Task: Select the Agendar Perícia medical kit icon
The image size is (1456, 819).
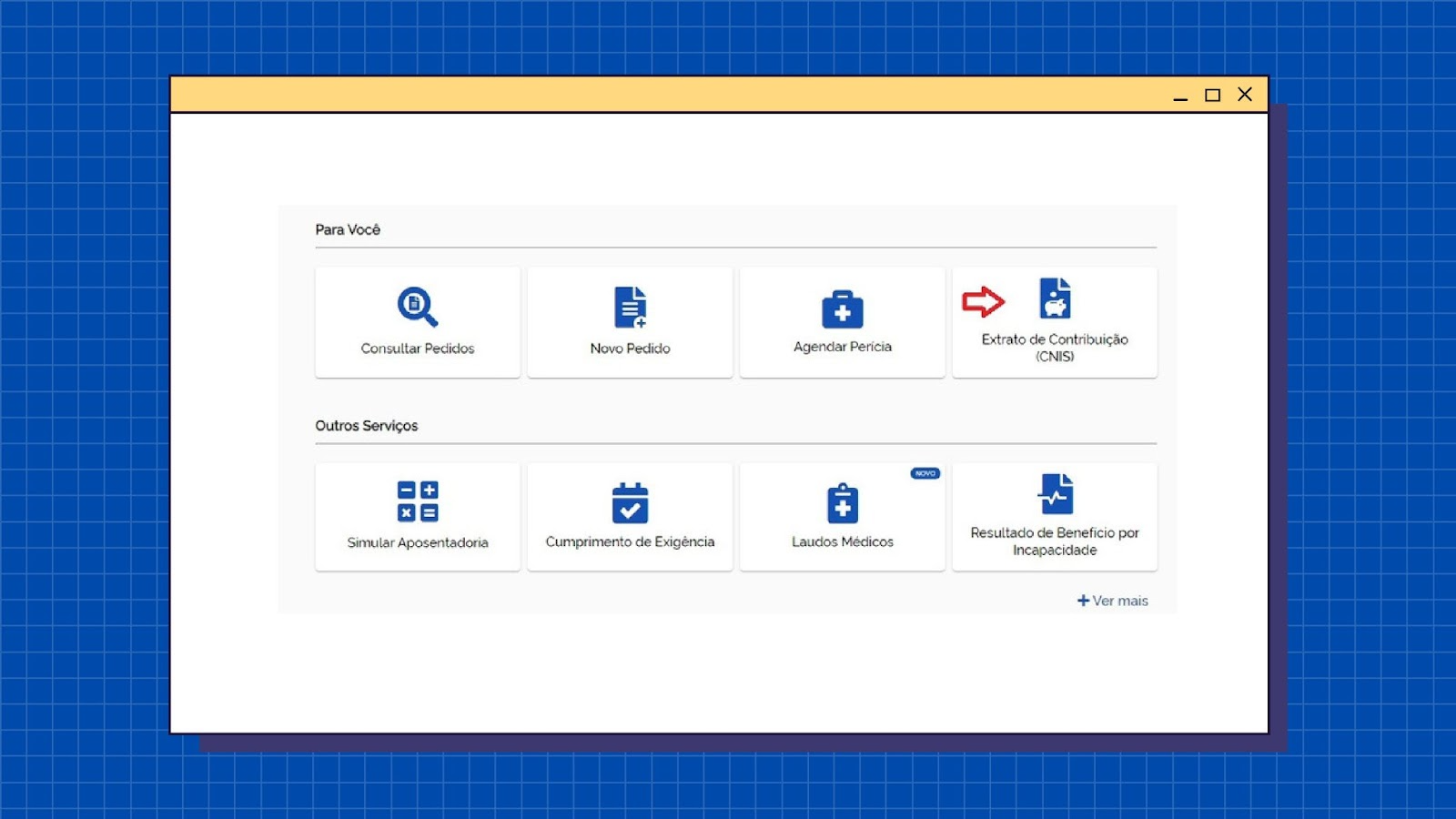Action: click(x=842, y=309)
